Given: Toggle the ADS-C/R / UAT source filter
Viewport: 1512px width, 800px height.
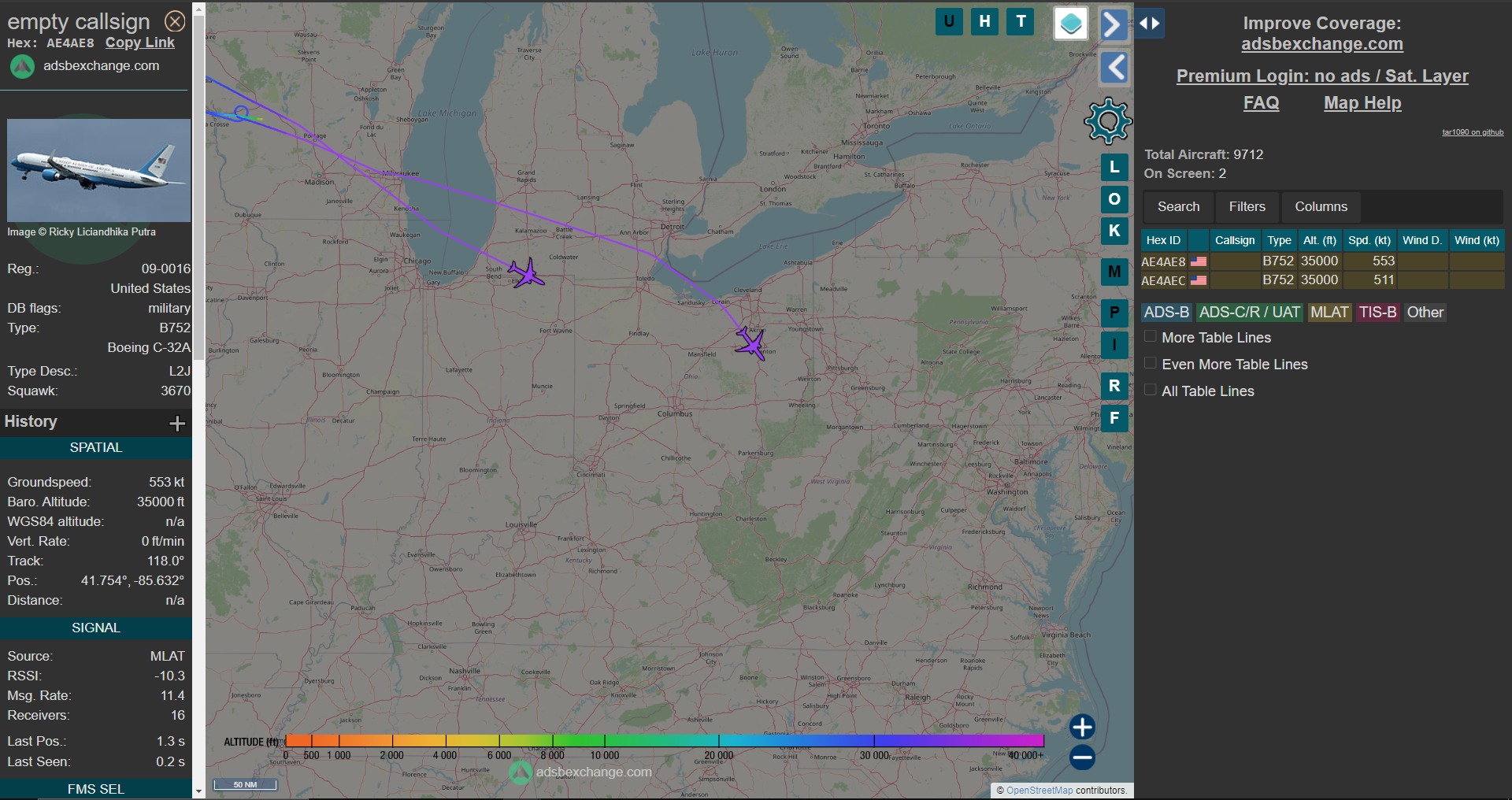Looking at the screenshot, I should [1249, 313].
